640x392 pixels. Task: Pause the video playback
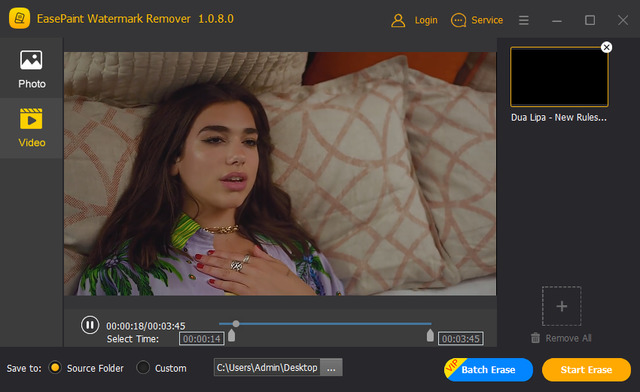[x=90, y=325]
